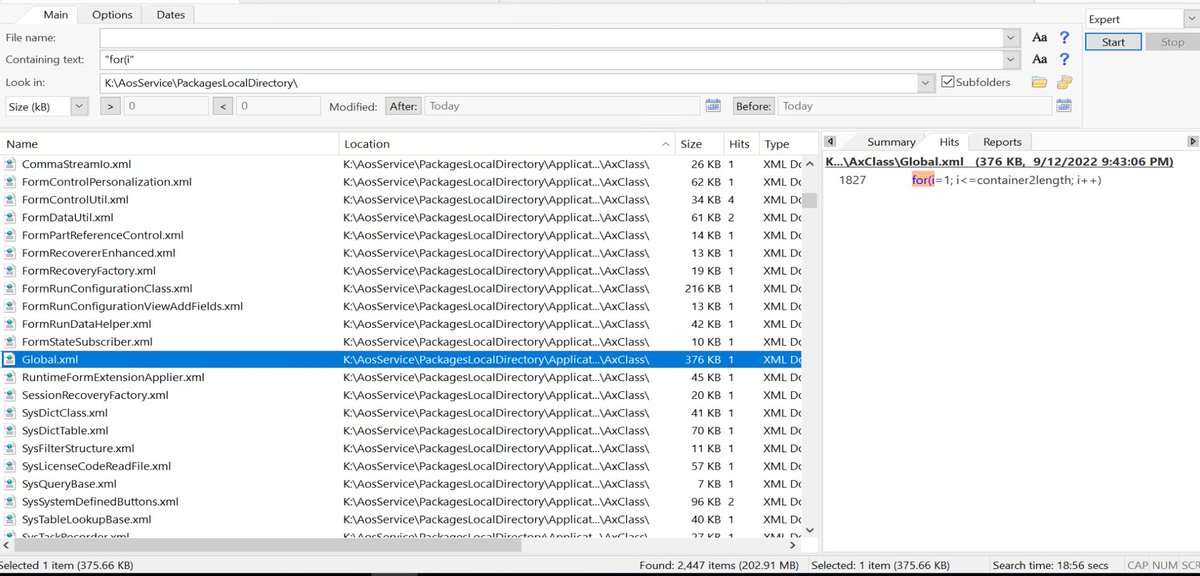
Task: Click the Before date Today field
Action: coord(913,106)
